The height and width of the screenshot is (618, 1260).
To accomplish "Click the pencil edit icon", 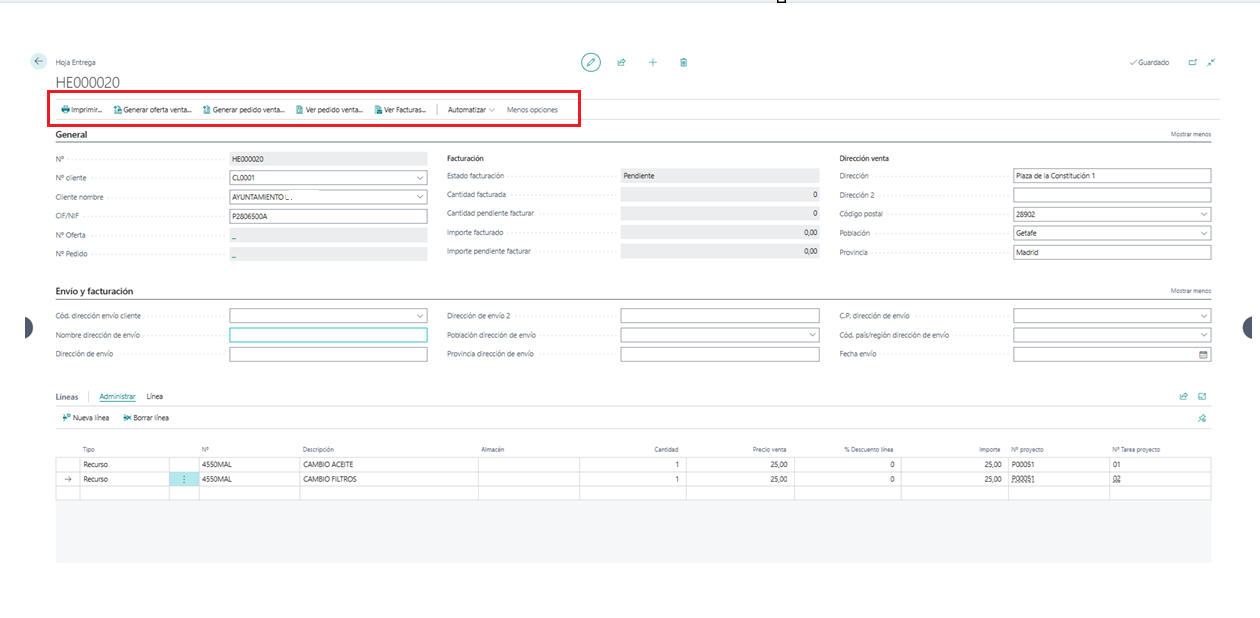I will click(x=591, y=62).
